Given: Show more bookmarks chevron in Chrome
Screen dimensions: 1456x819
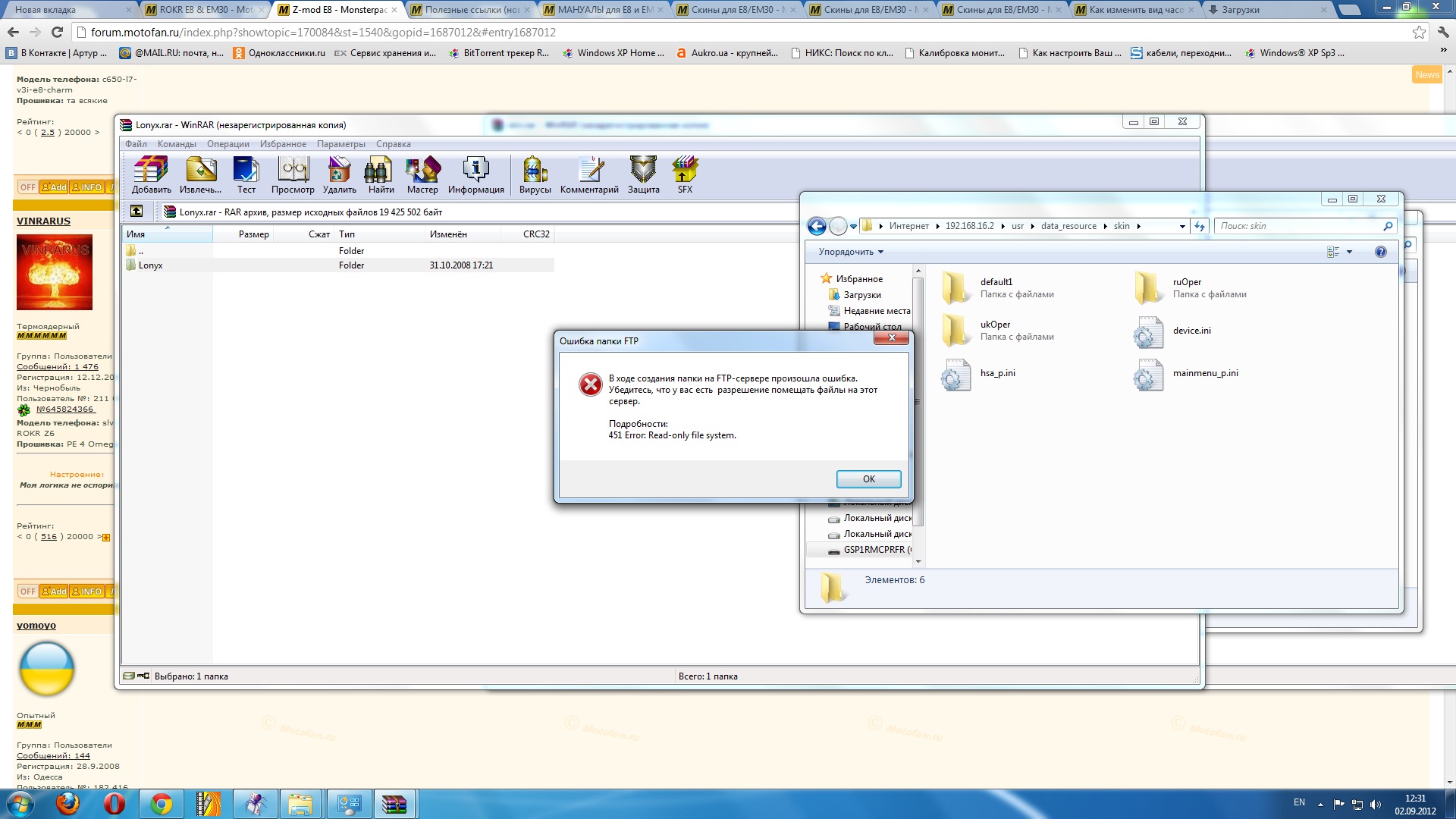Looking at the screenshot, I should pyautogui.click(x=1443, y=50).
